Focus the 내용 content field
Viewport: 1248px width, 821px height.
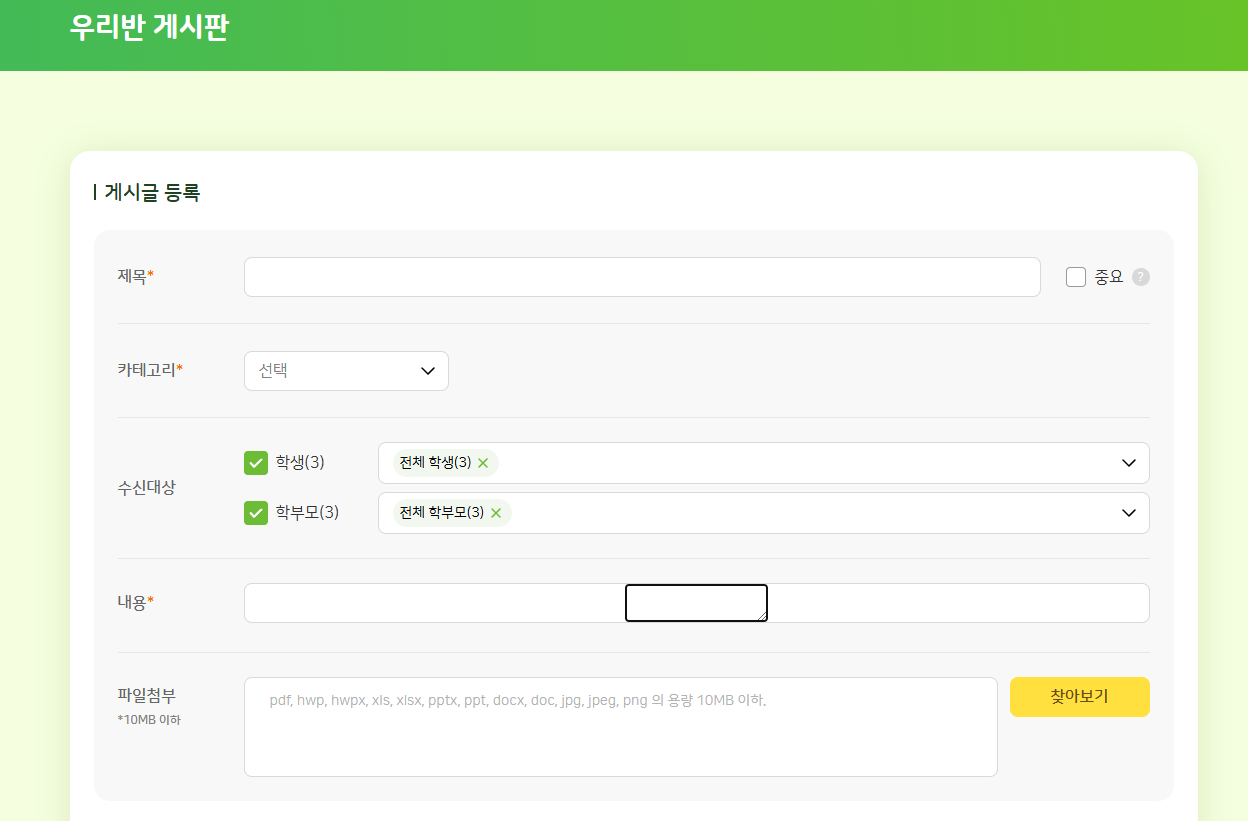point(430,603)
